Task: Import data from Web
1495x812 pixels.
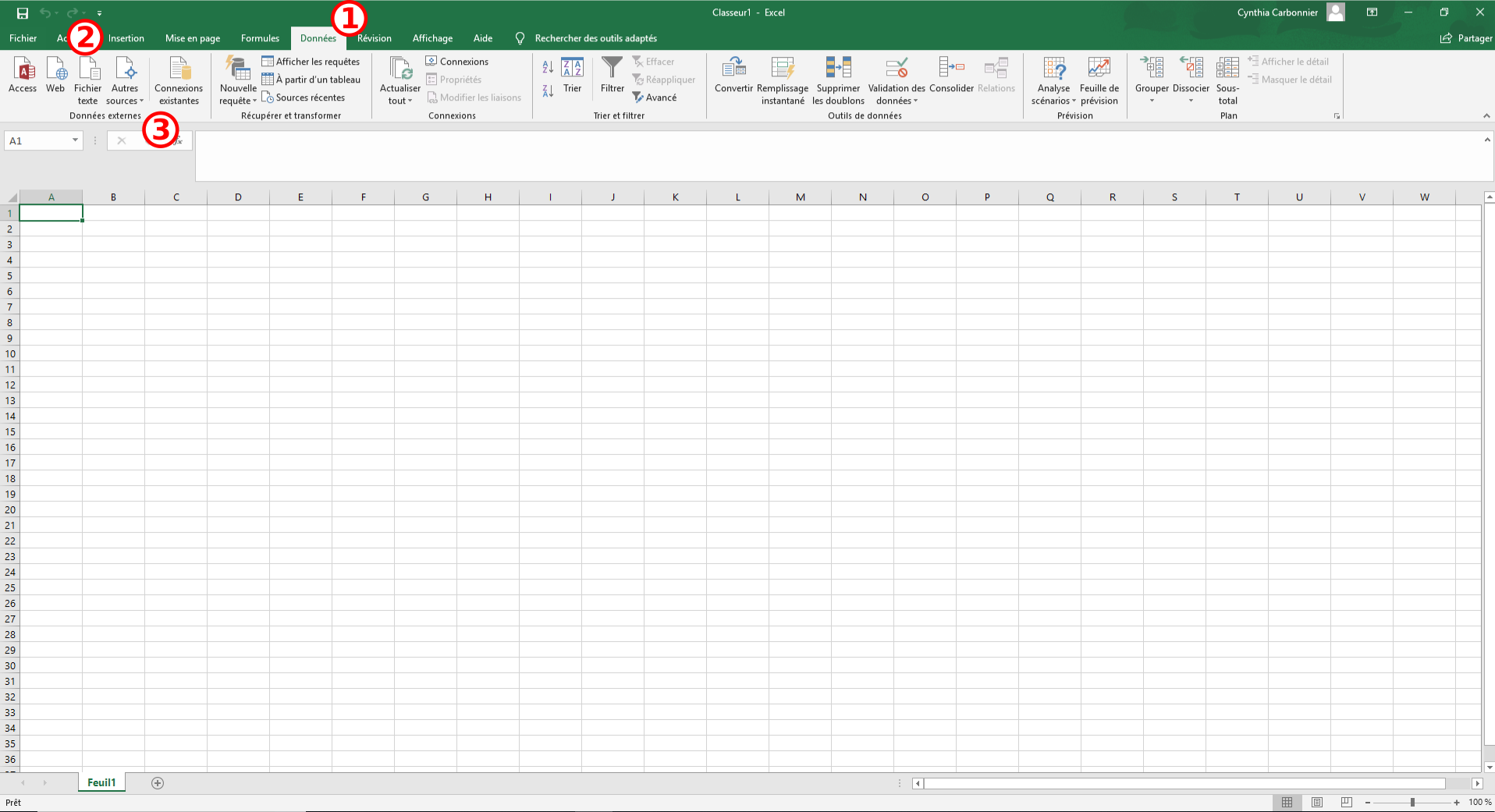Action: pos(55,75)
